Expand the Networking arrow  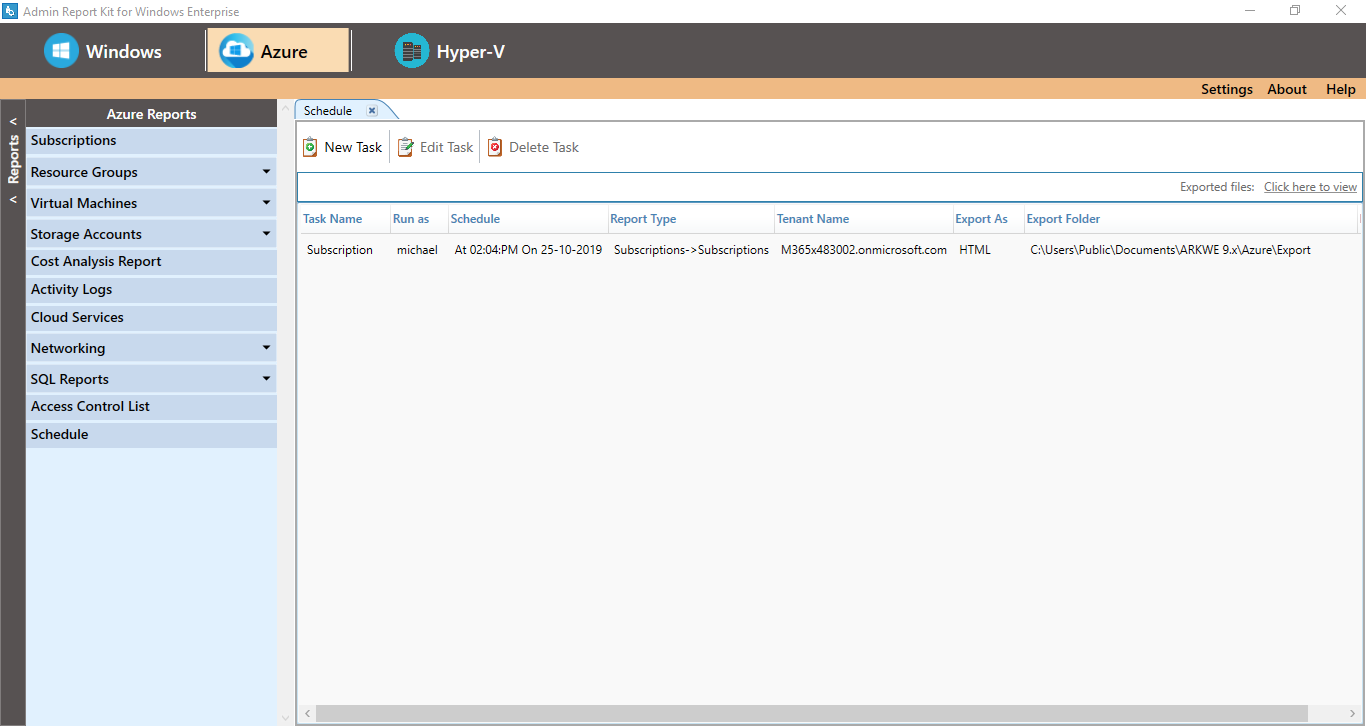tap(266, 348)
